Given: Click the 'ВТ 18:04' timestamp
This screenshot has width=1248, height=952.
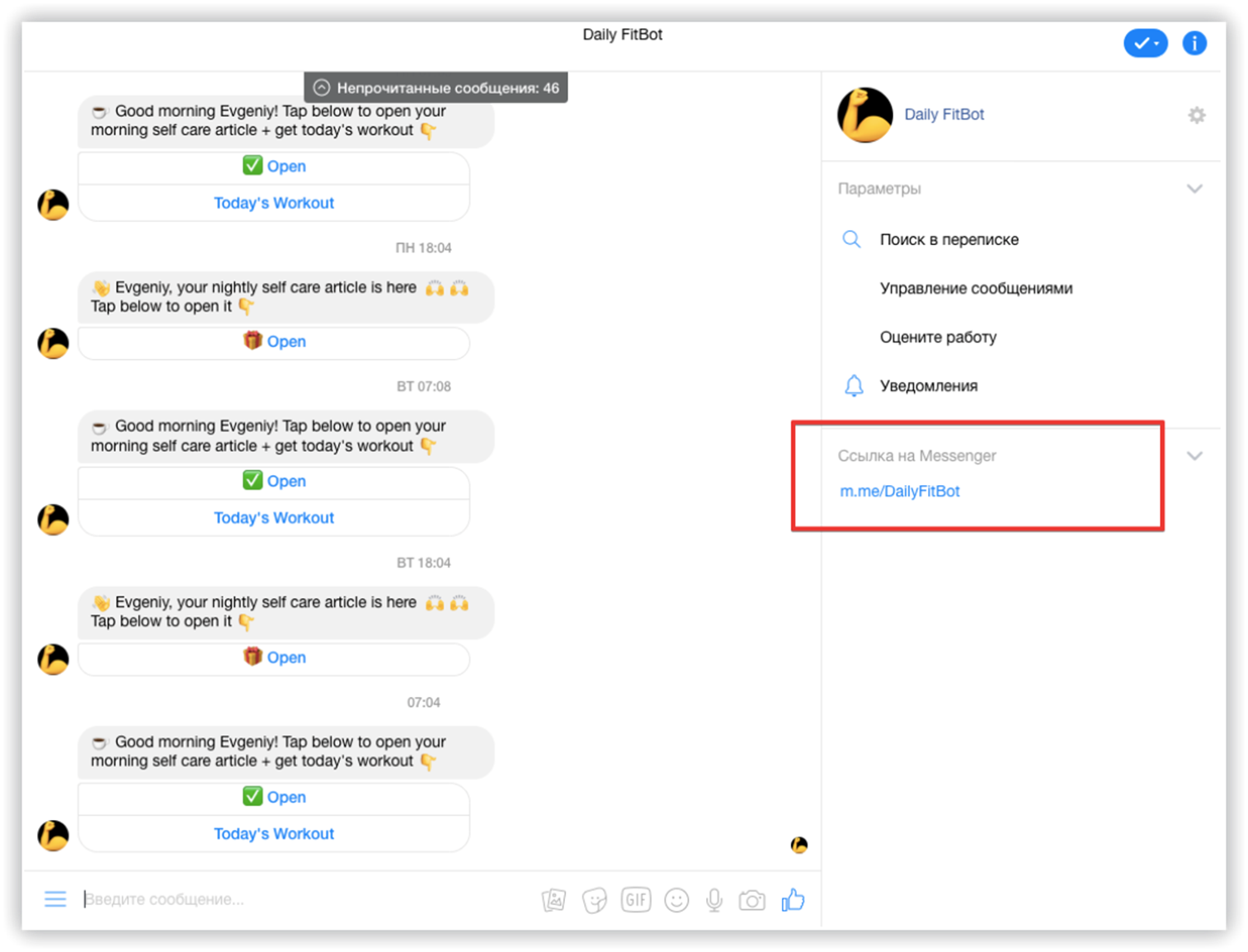Looking at the screenshot, I should click(x=423, y=563).
